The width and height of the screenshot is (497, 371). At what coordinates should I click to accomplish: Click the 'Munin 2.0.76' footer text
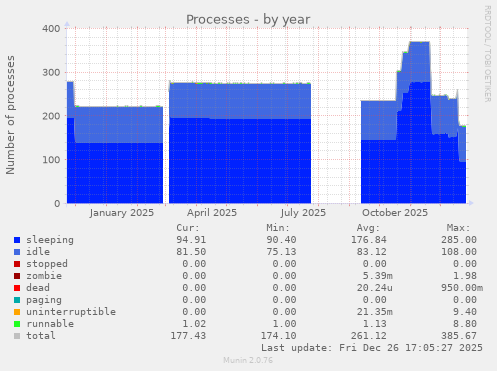248,360
